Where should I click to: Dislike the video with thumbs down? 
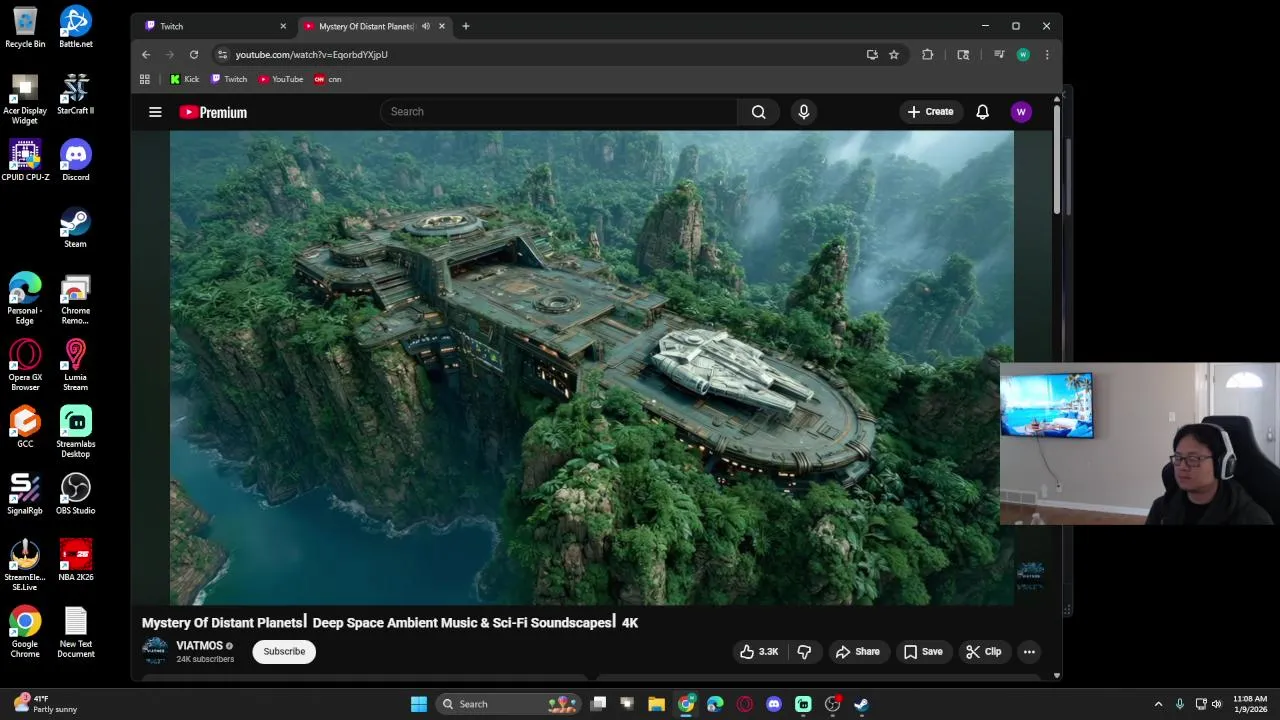point(804,652)
